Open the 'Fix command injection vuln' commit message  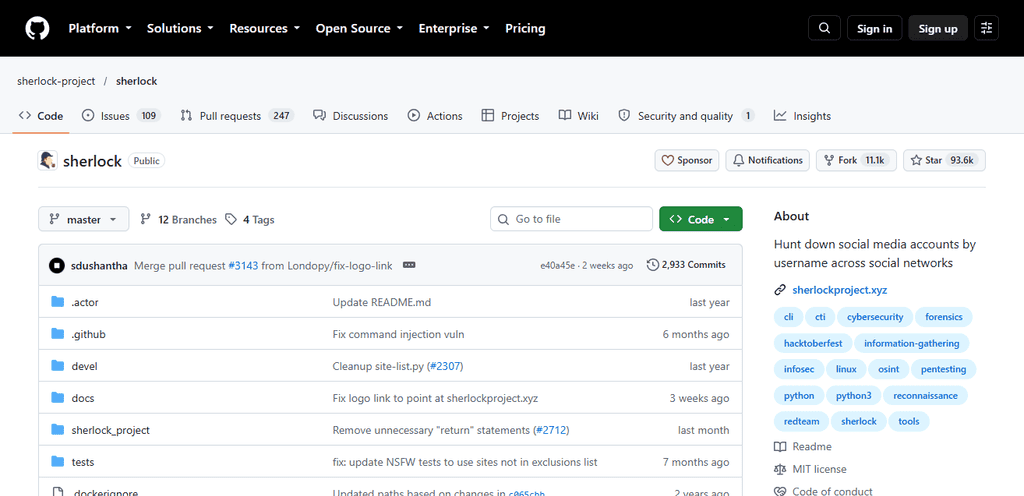pos(398,334)
